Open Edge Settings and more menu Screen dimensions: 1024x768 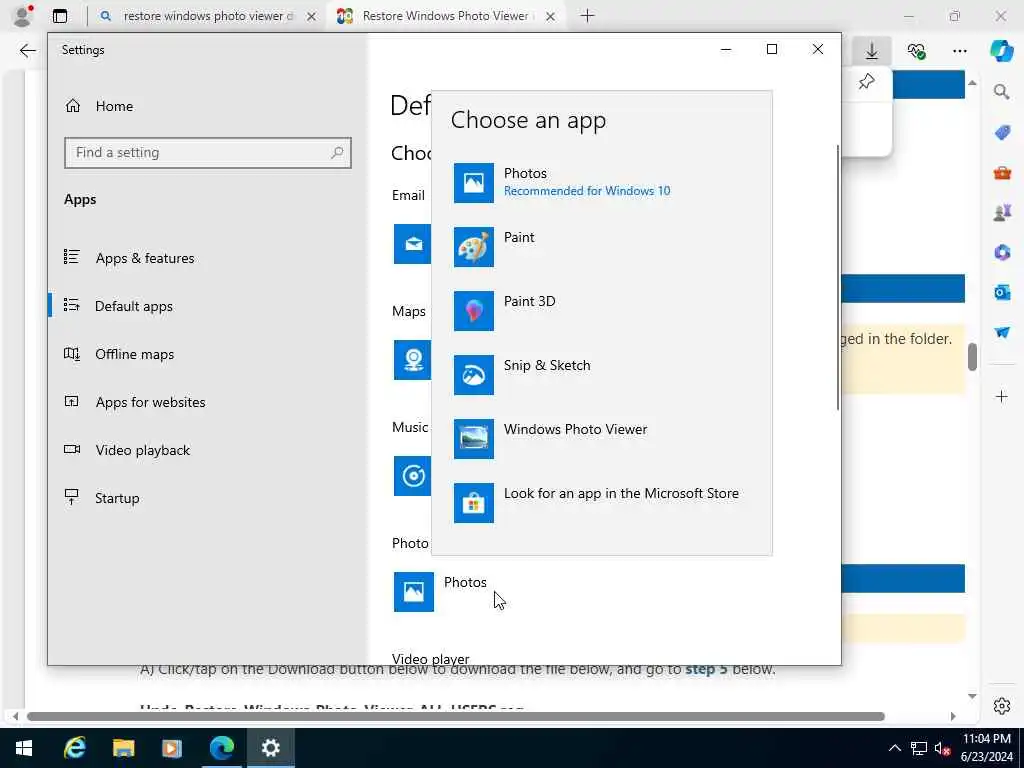click(959, 51)
